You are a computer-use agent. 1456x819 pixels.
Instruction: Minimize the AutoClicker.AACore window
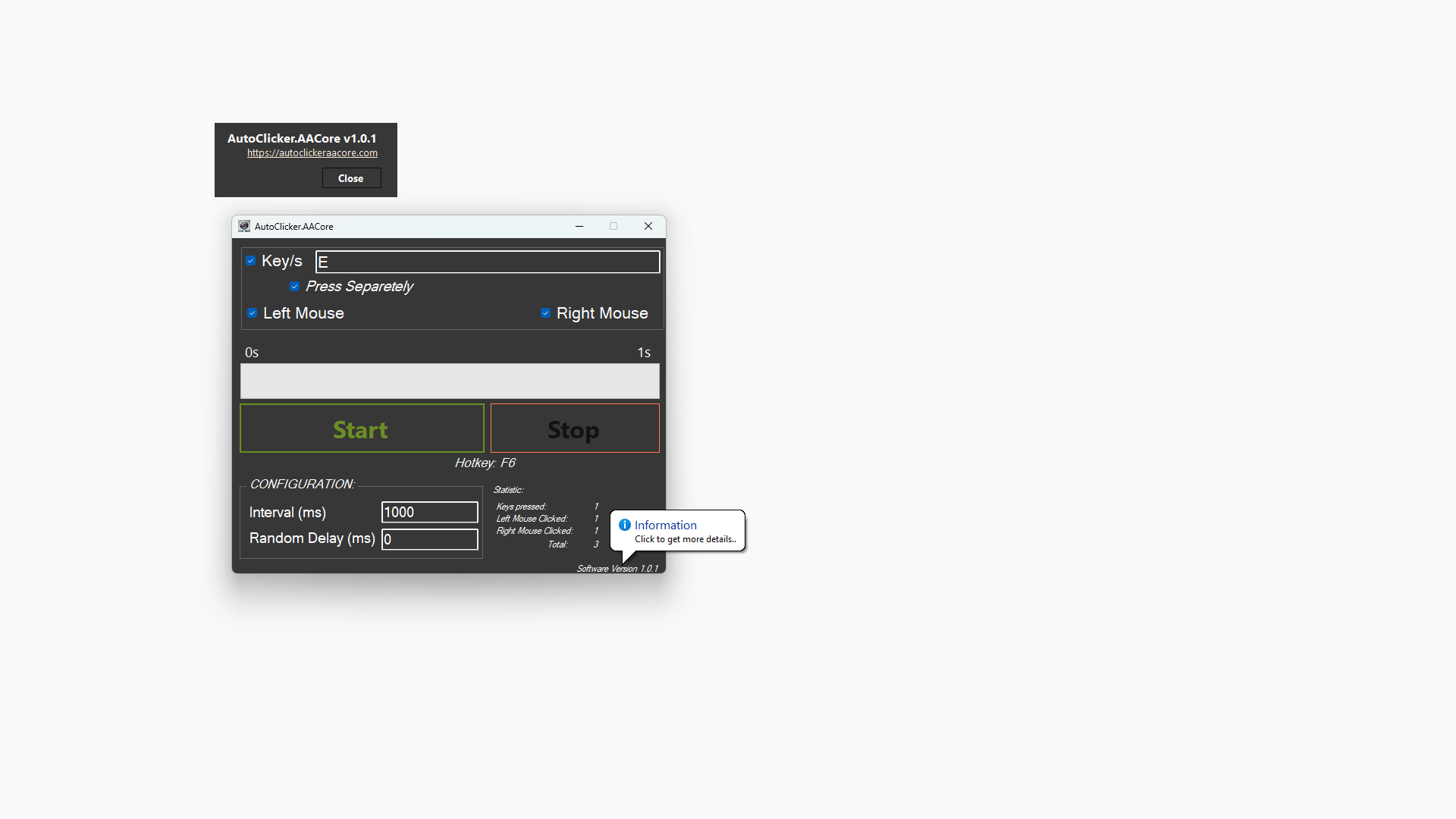579,226
